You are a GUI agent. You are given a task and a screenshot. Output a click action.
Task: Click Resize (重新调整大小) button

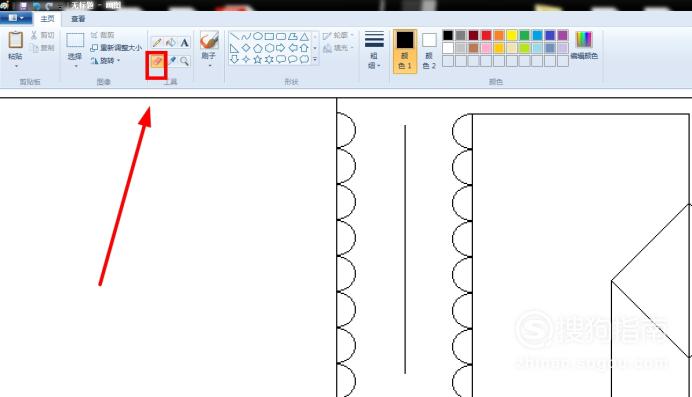coord(116,48)
